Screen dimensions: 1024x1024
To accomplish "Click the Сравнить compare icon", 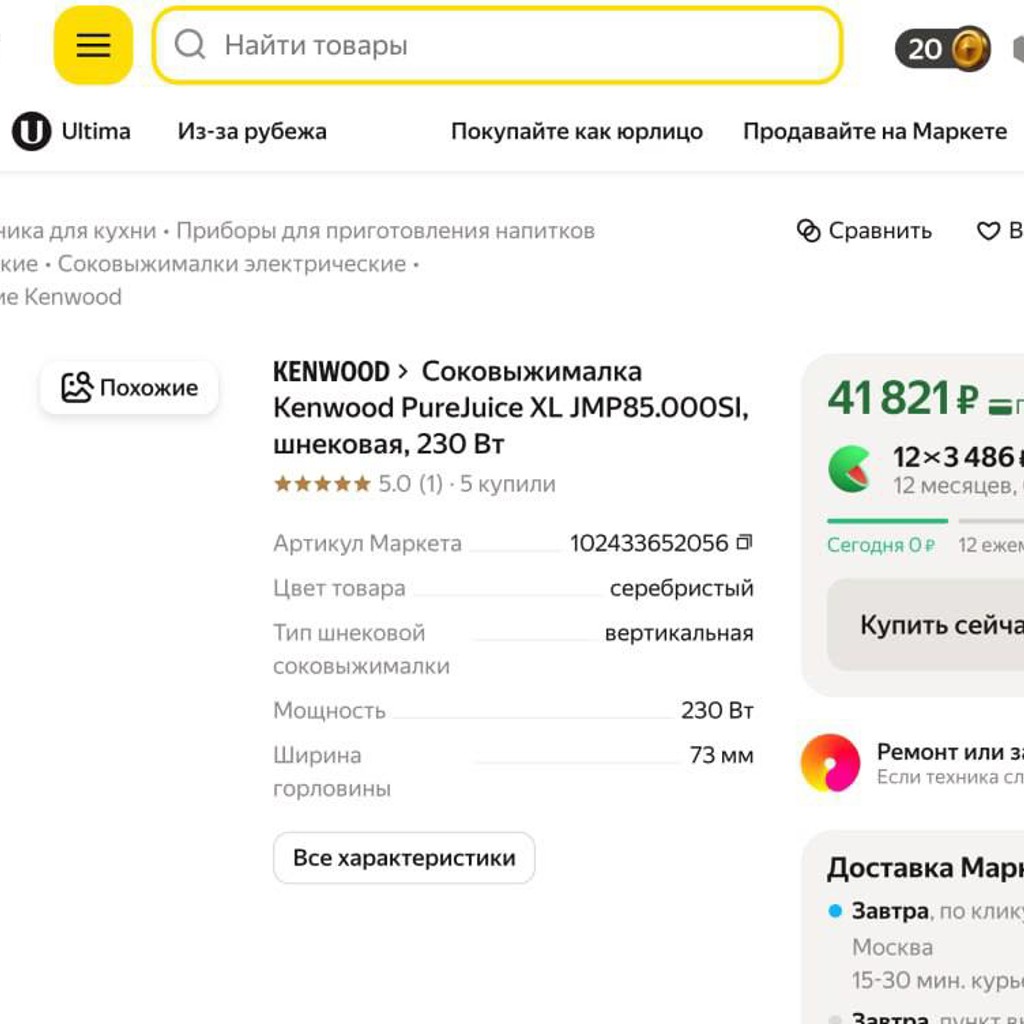I will tap(808, 231).
